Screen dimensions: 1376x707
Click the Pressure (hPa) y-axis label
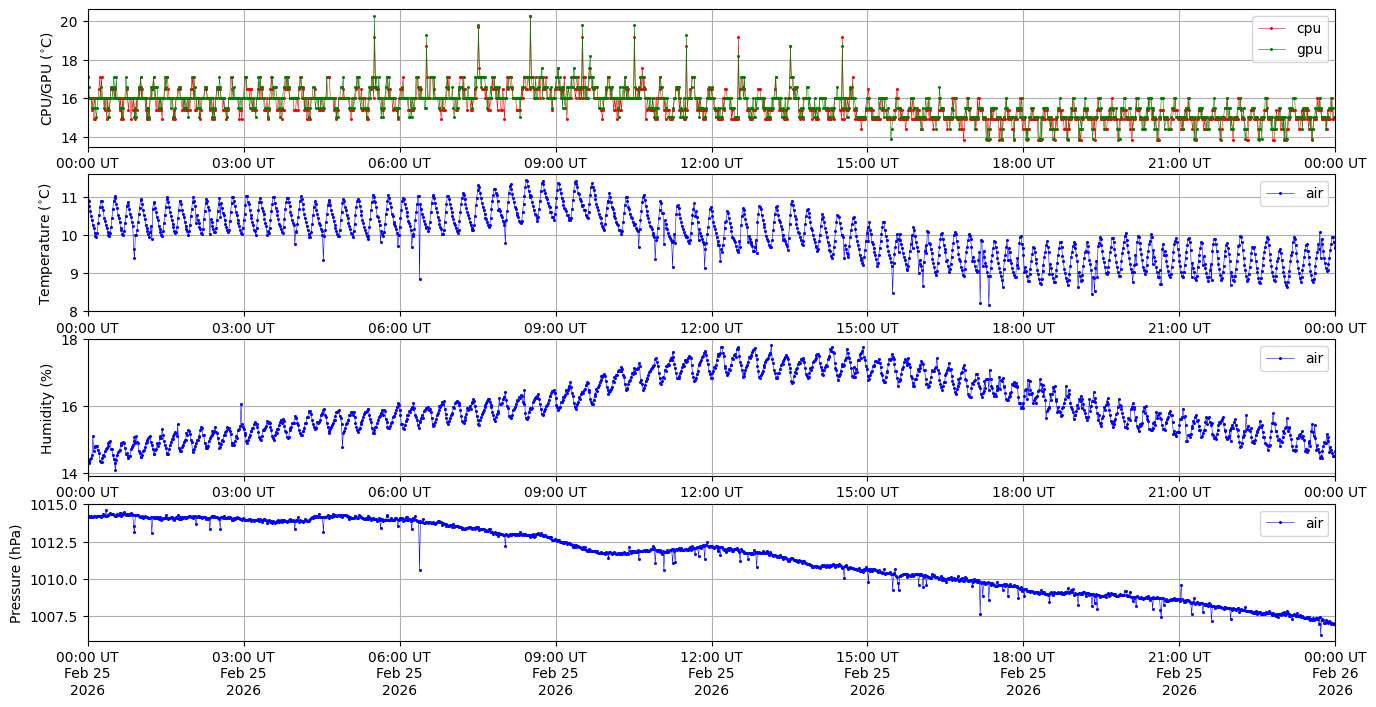(x=16, y=573)
